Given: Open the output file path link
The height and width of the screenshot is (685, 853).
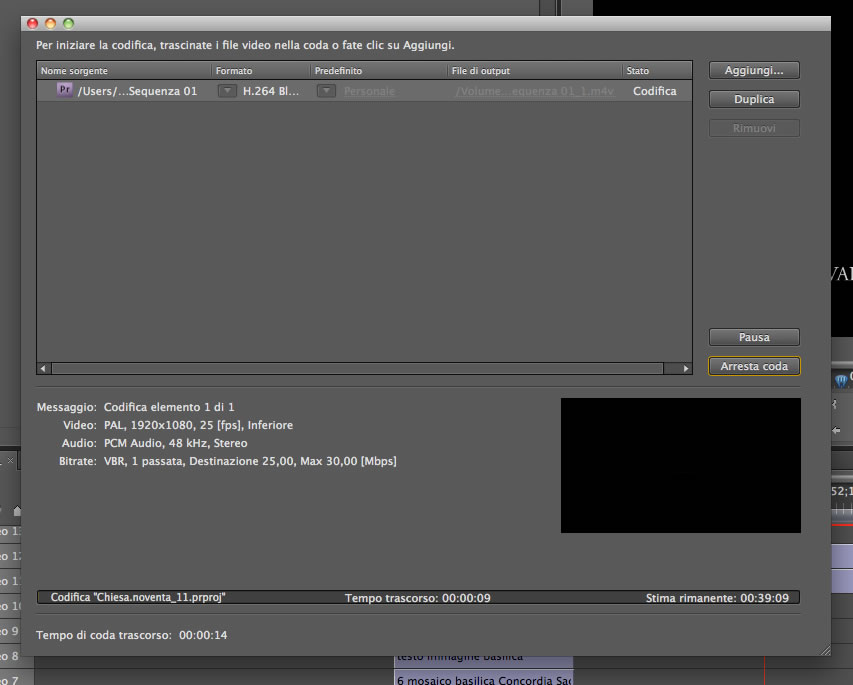Looking at the screenshot, I should (x=535, y=91).
